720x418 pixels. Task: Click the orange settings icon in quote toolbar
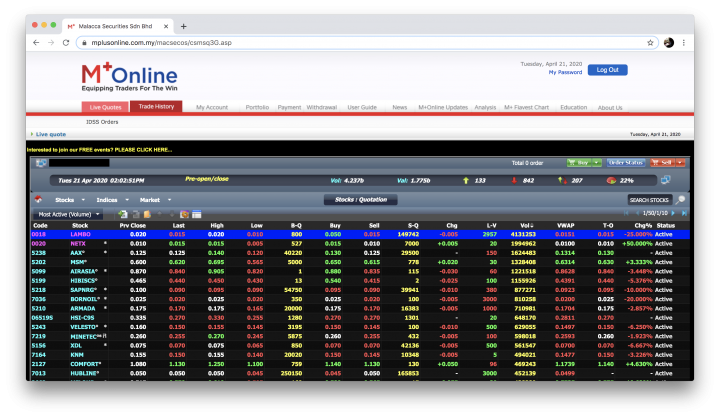[184, 214]
